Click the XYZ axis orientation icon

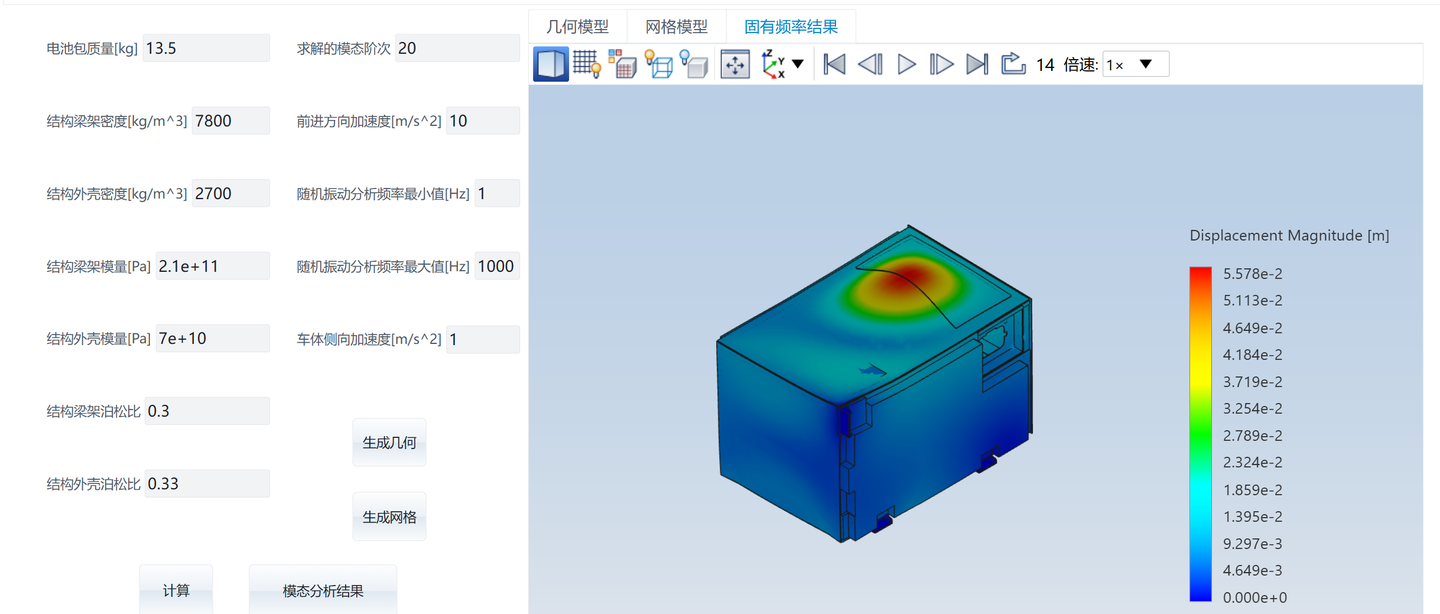[x=774, y=64]
